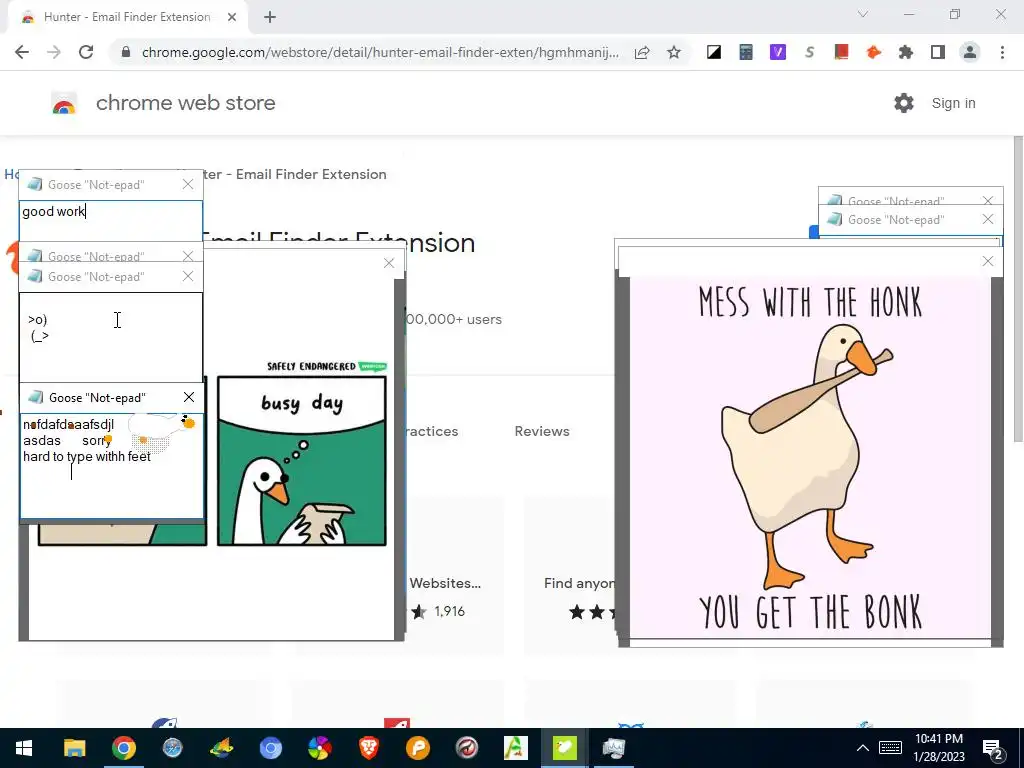Screen dimensions: 1024x768
Task: Open the touch keyboard from the tray
Action: point(890,748)
